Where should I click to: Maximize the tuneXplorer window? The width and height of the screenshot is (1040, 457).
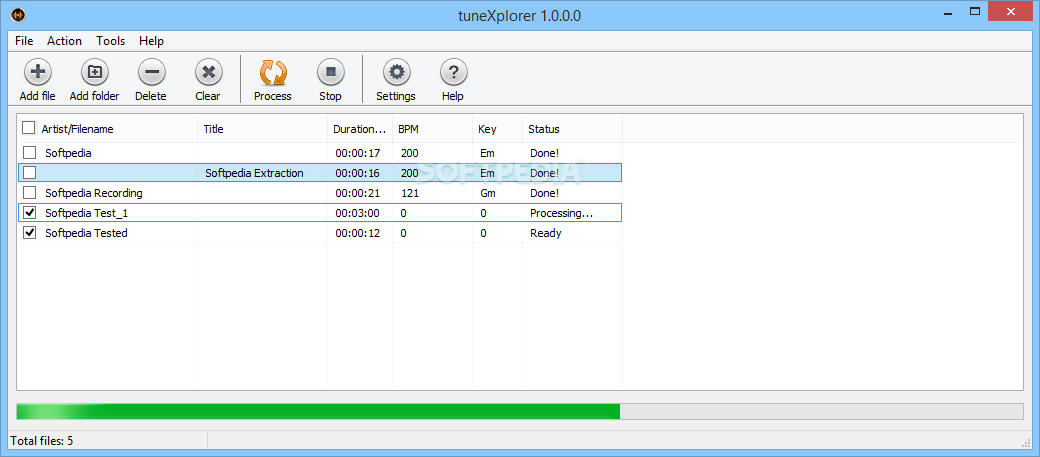point(974,11)
